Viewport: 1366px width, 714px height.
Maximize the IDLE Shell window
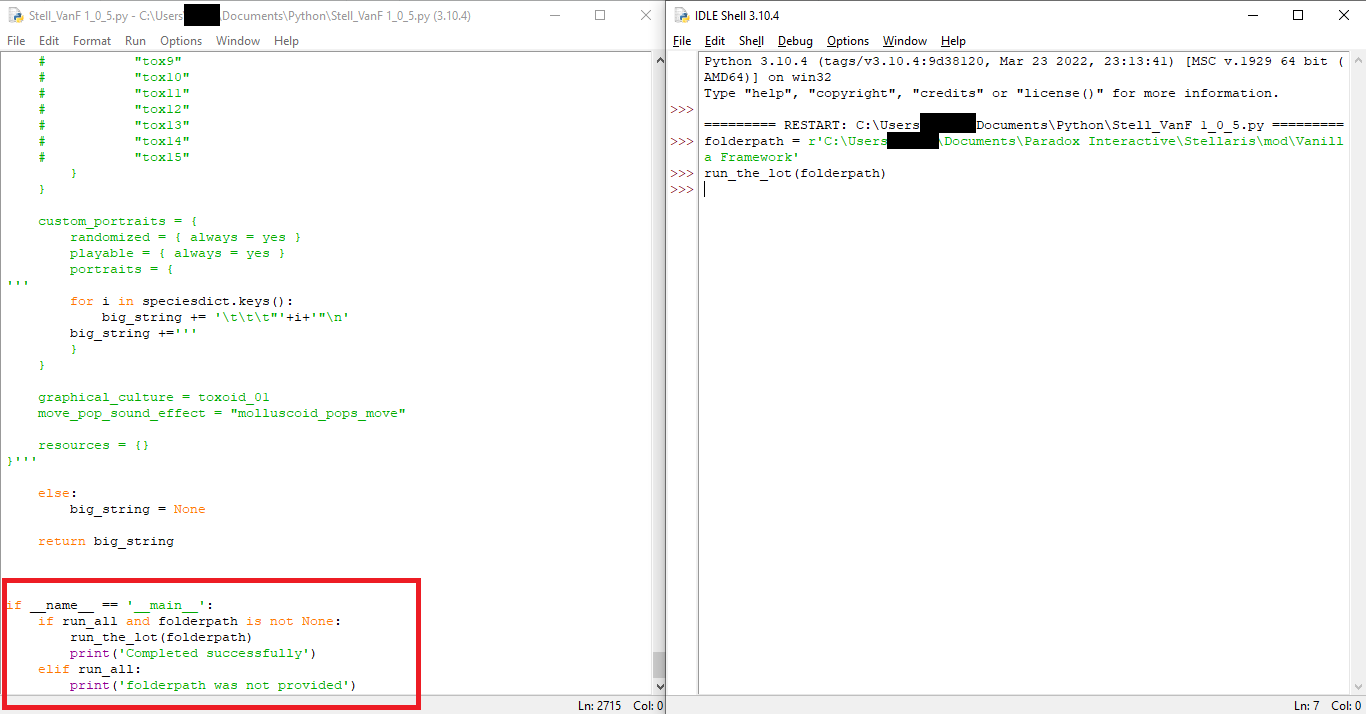coord(1298,15)
